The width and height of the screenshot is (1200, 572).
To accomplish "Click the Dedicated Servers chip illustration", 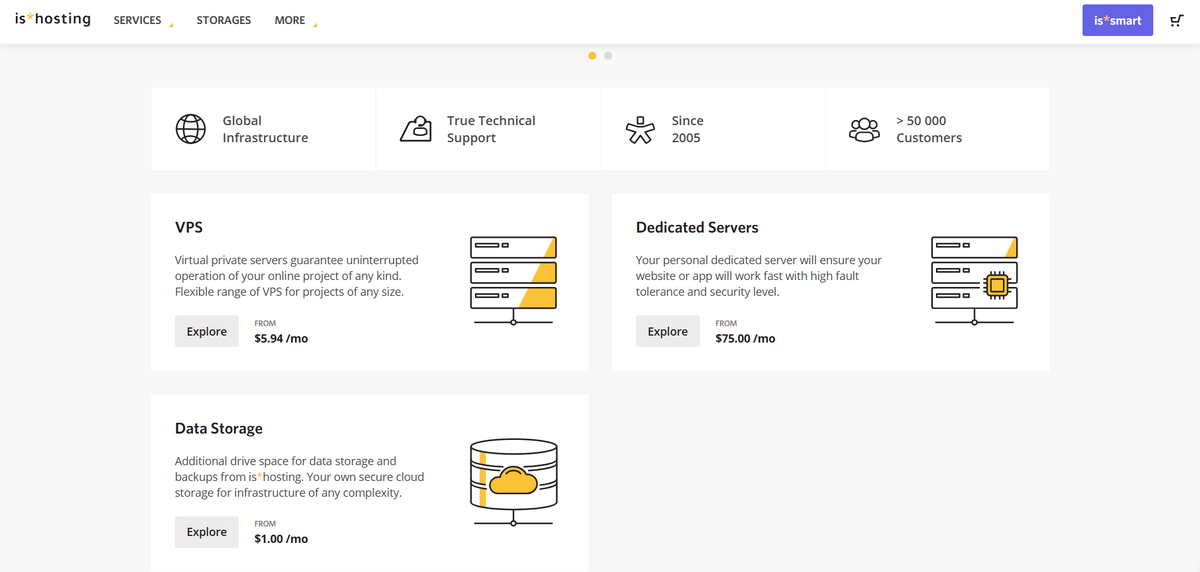I will [x=974, y=281].
